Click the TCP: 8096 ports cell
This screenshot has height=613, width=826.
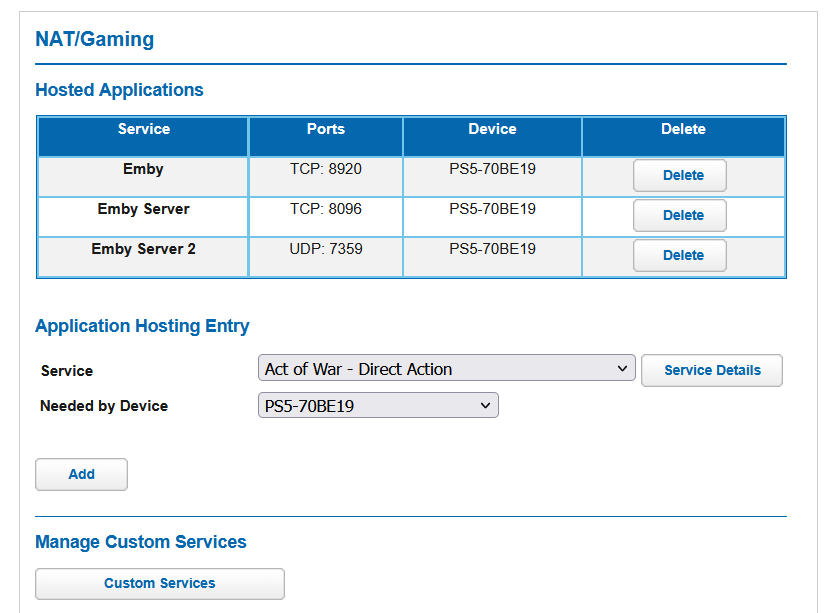(x=326, y=209)
